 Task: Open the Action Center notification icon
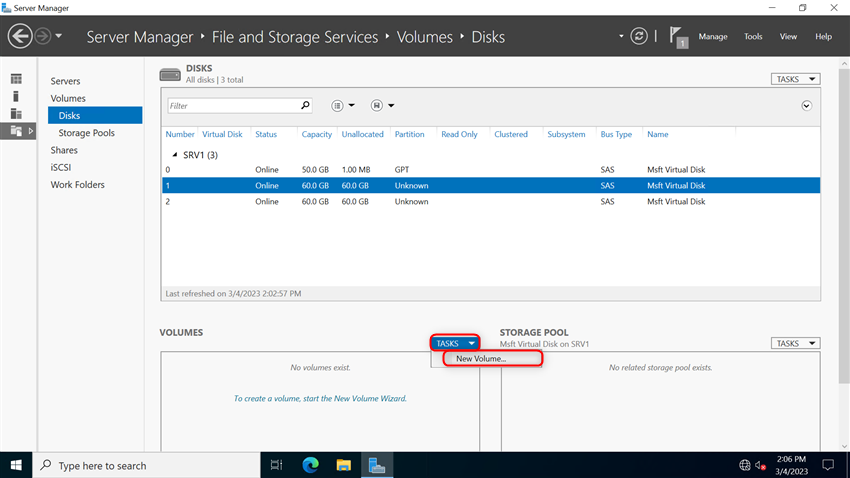[x=828, y=465]
